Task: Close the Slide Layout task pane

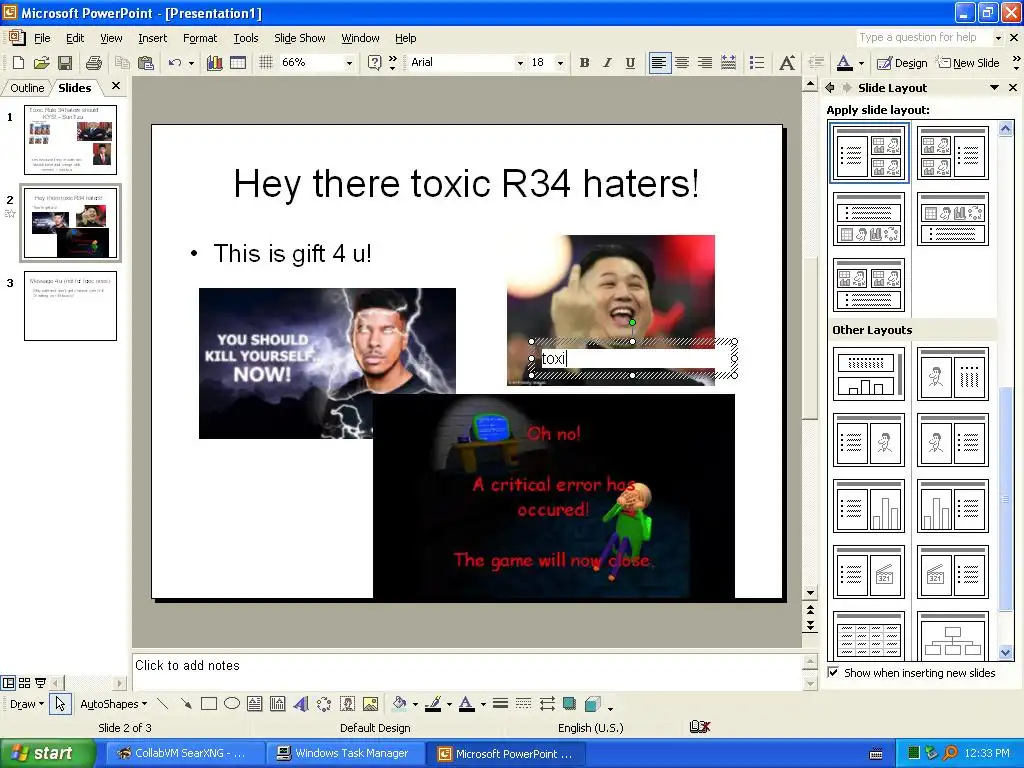Action: click(1013, 88)
